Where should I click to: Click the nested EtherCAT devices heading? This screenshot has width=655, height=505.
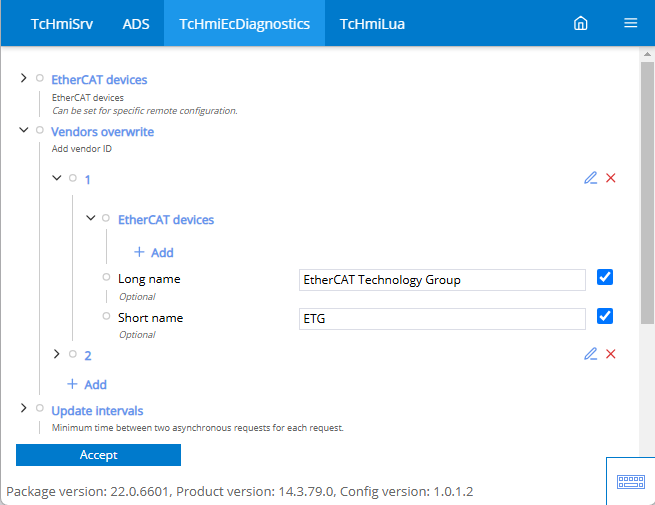[166, 220]
